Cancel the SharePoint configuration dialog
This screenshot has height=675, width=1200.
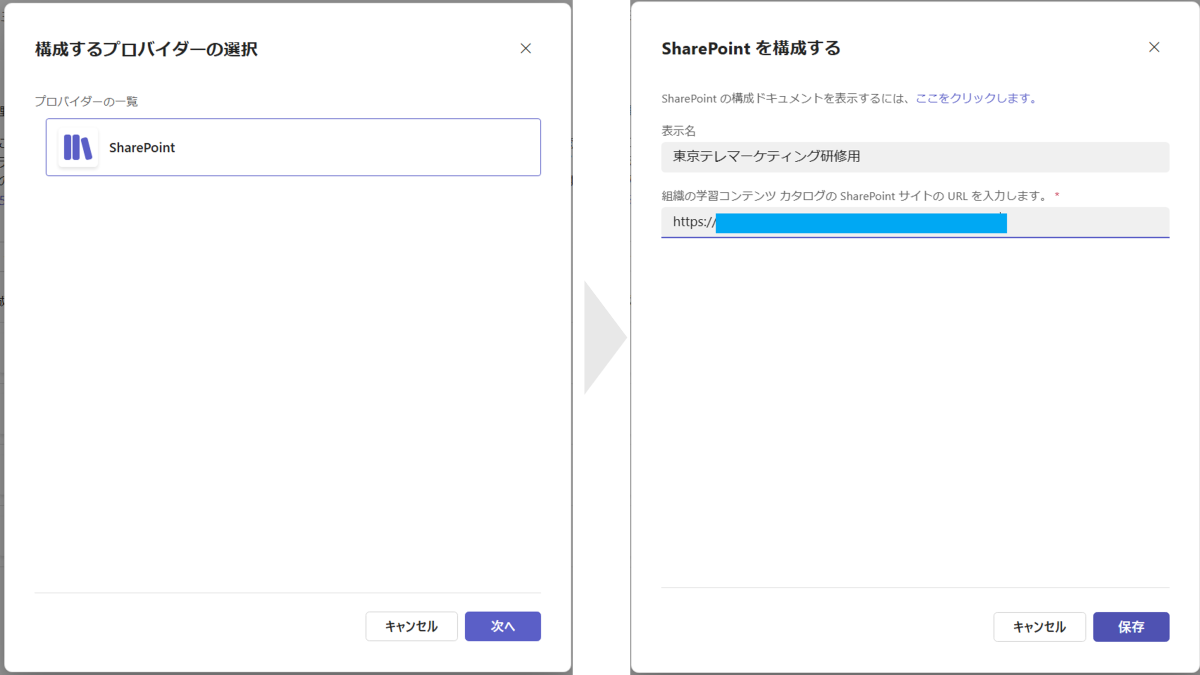(x=1039, y=627)
